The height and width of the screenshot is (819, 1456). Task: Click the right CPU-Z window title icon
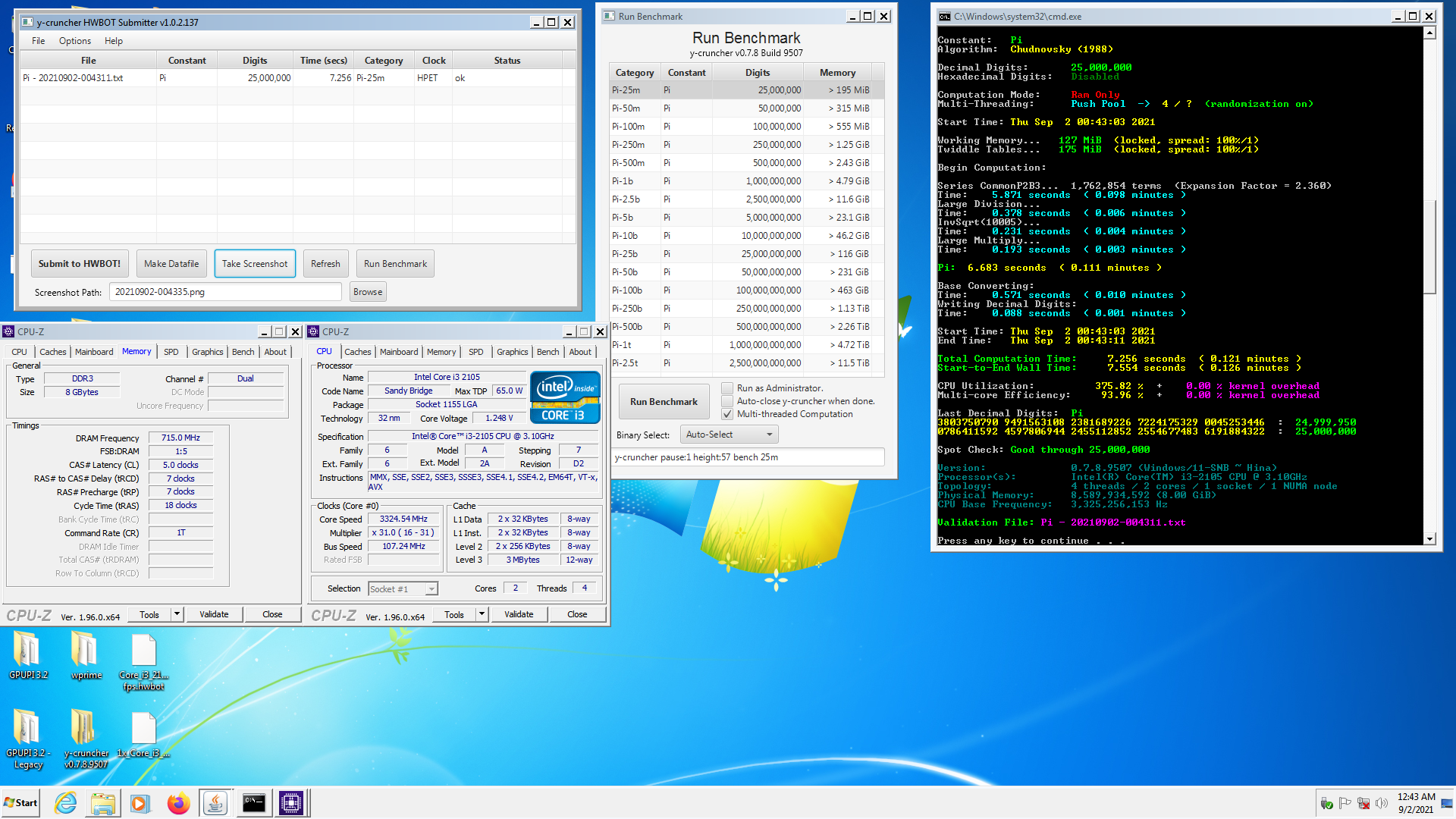[313, 331]
